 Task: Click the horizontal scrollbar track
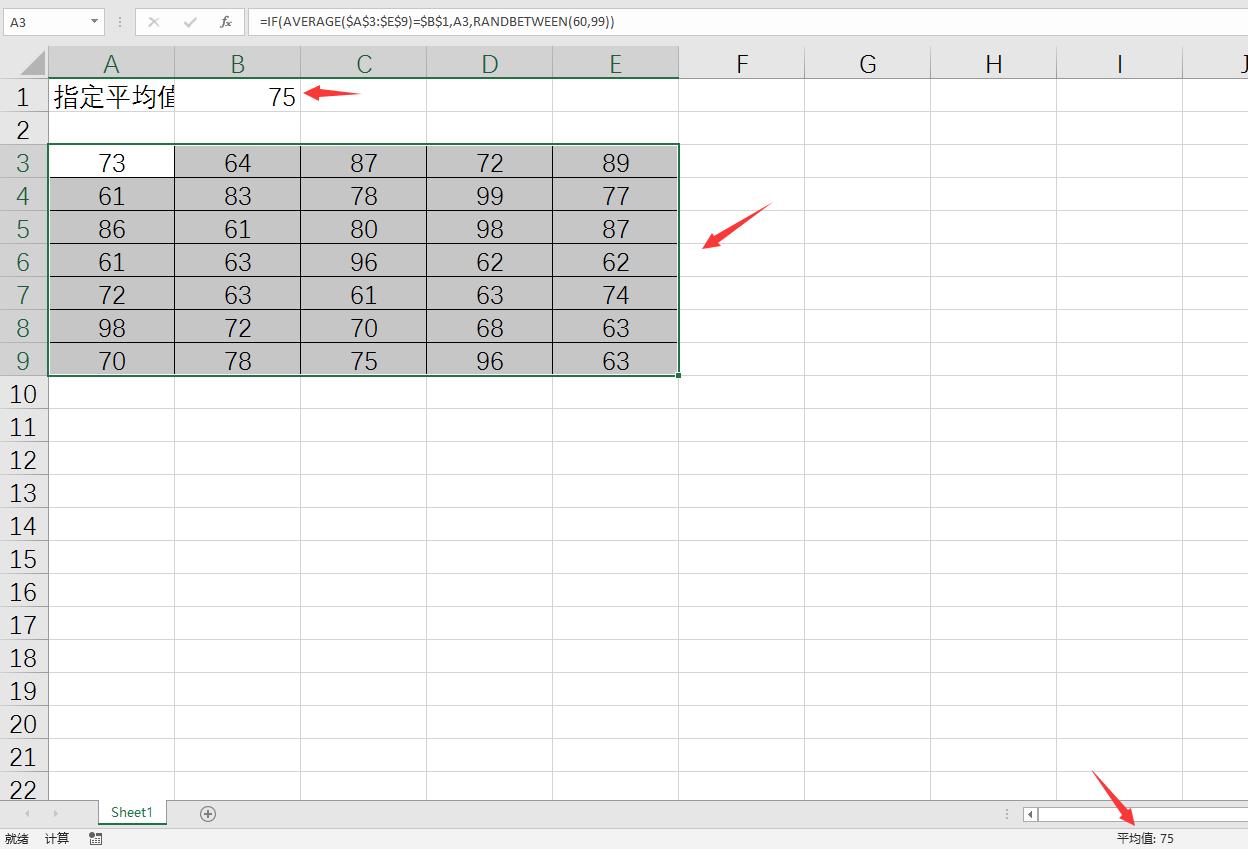click(x=1143, y=814)
